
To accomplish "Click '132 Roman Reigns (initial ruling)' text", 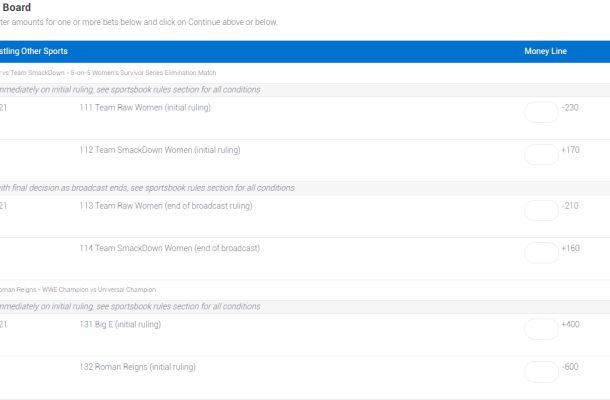I will coord(138,367).
